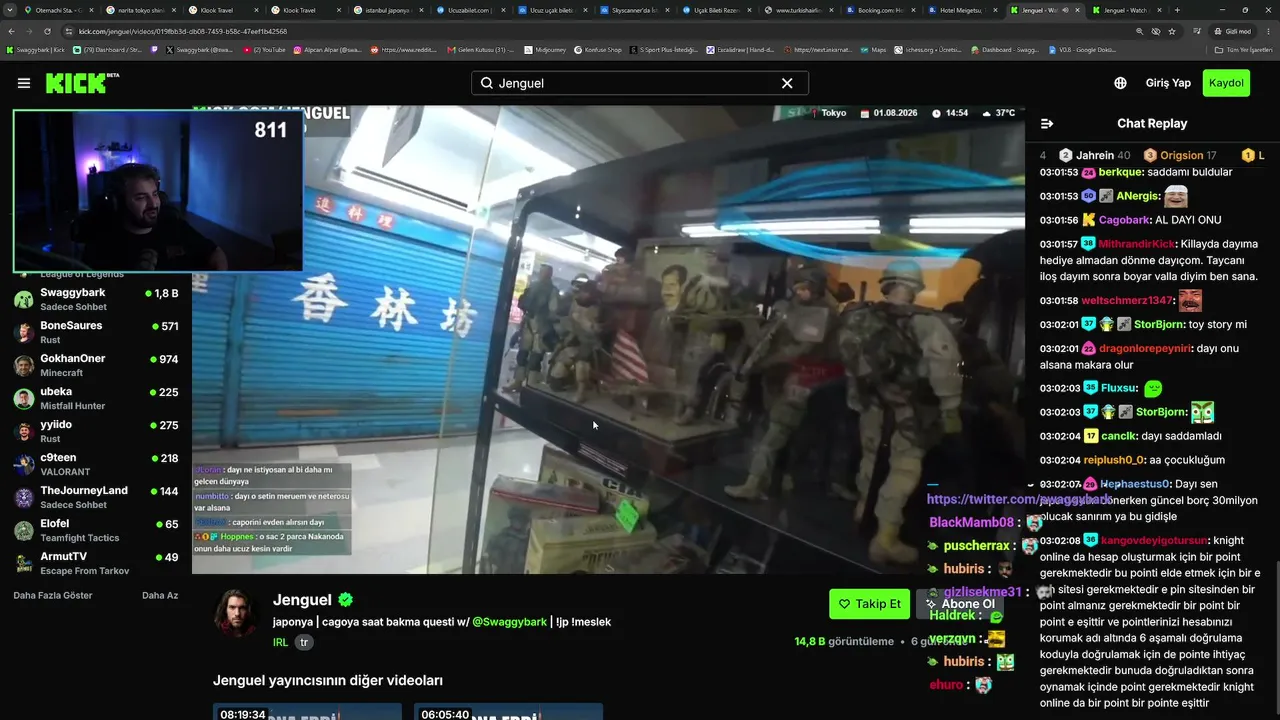Click Jahrein in top gifters bar
1280x720 pixels.
[1094, 155]
